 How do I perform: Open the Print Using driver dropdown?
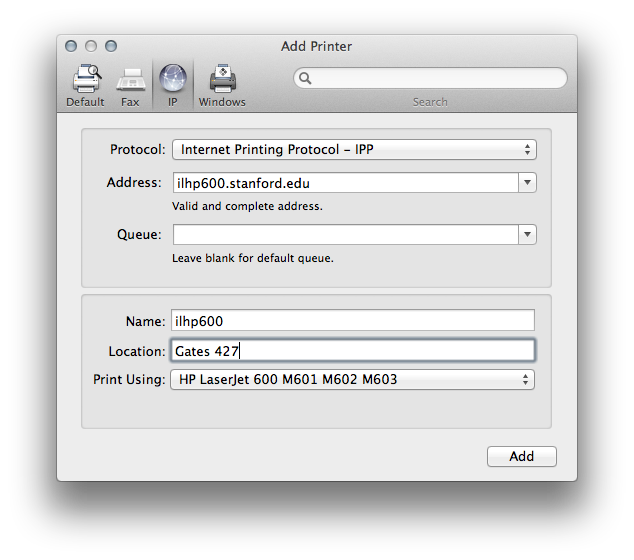click(352, 380)
